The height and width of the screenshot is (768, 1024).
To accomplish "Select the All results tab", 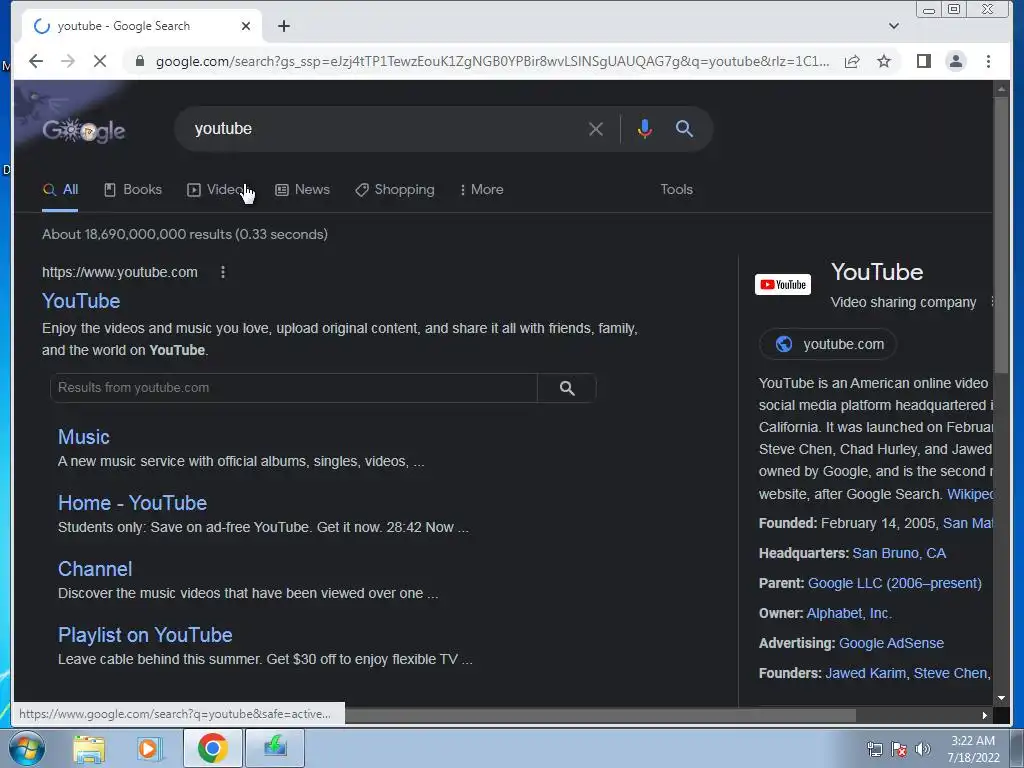I will pos(60,189).
